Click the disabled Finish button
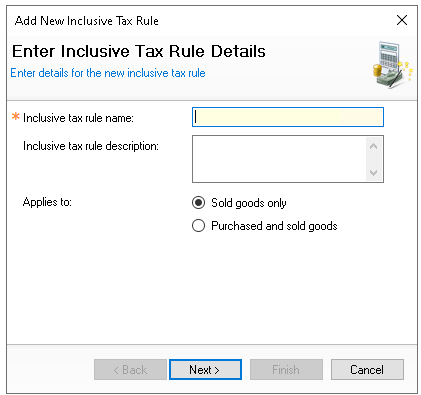Viewport: 421px width, 395px height. [x=286, y=369]
